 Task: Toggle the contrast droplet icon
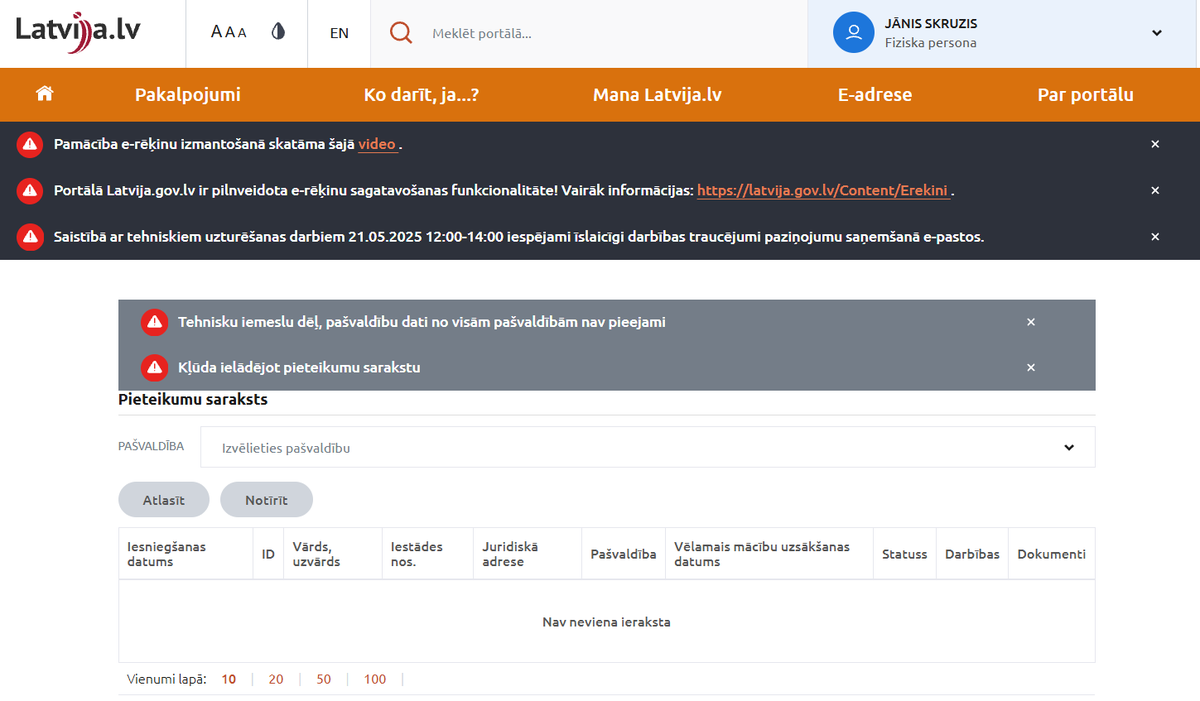point(279,32)
